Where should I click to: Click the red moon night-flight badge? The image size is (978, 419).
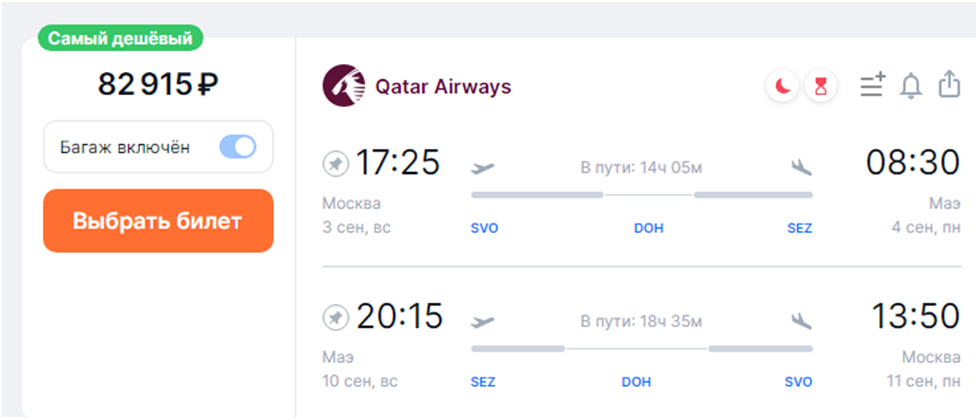[783, 87]
